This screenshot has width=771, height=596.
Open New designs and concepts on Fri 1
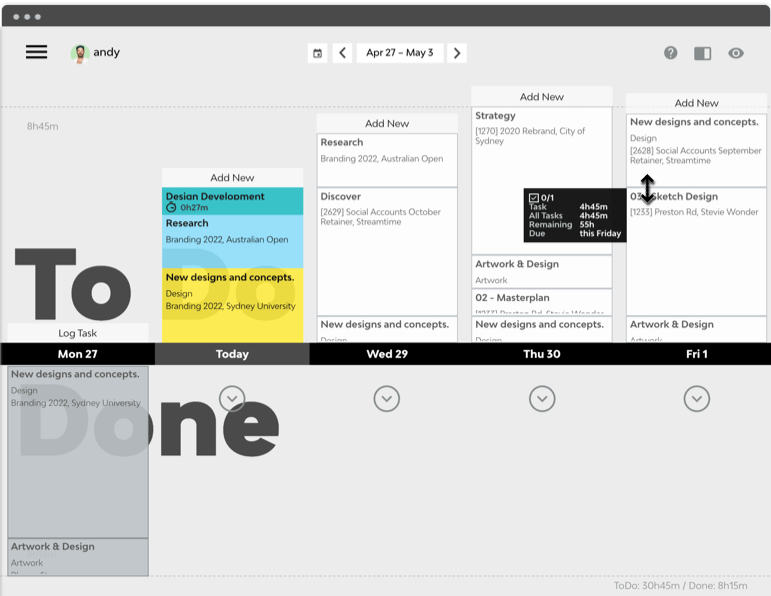click(696, 150)
